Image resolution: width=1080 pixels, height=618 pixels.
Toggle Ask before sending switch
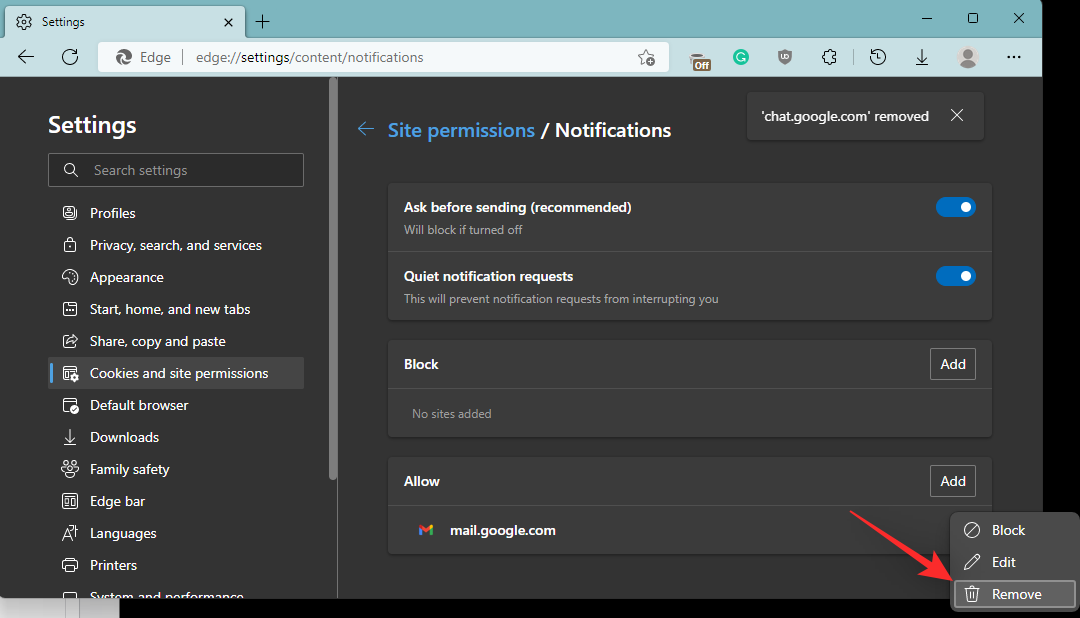[955, 207]
